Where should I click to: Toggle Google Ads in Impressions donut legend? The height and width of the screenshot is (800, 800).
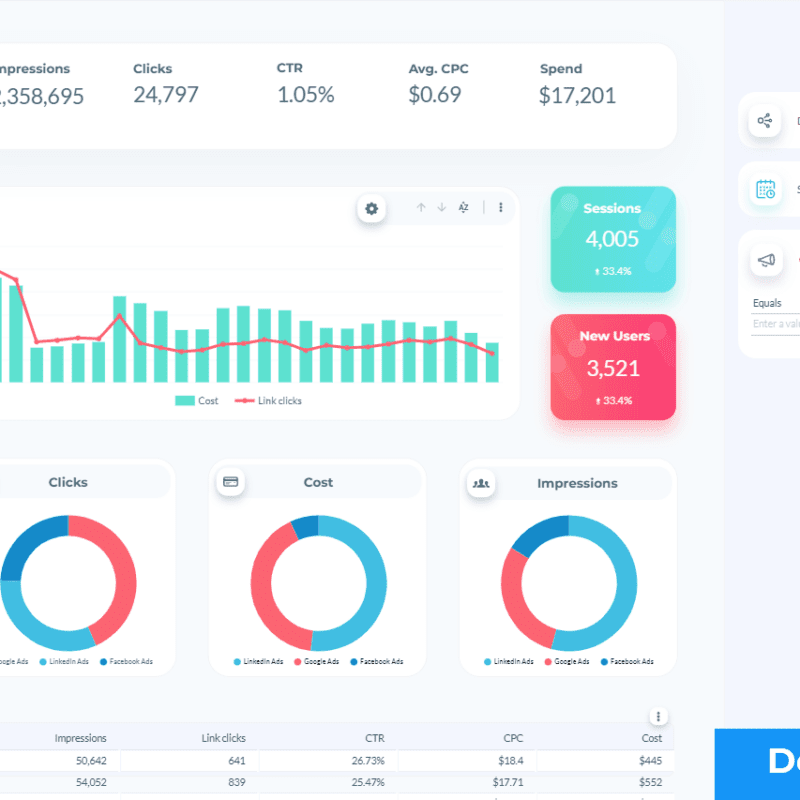pyautogui.click(x=567, y=662)
